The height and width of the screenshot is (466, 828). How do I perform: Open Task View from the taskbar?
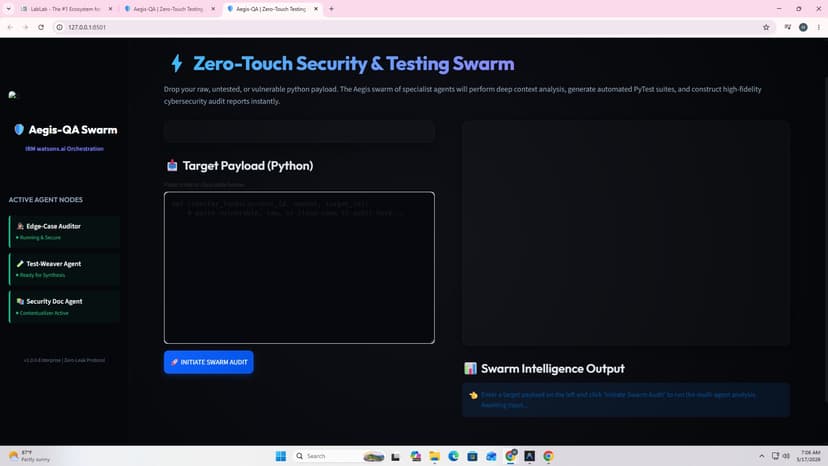(396, 456)
